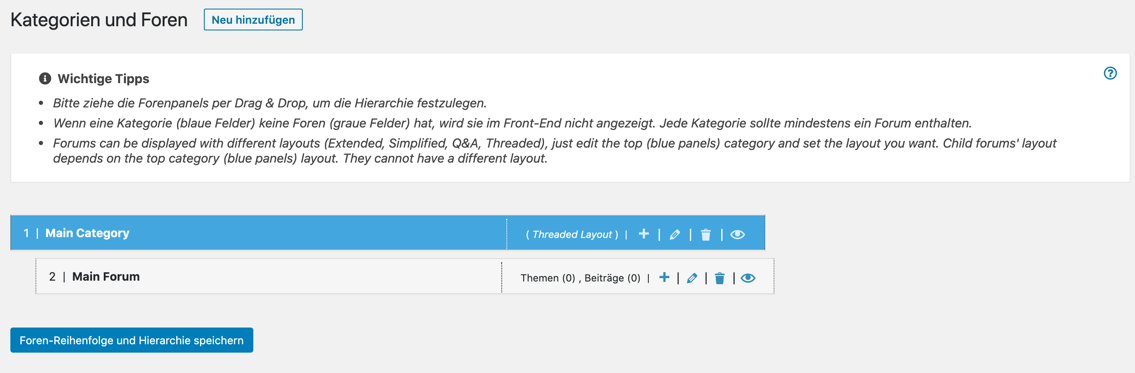
Task: Delete Main Forum using its trash icon
Action: (x=720, y=278)
